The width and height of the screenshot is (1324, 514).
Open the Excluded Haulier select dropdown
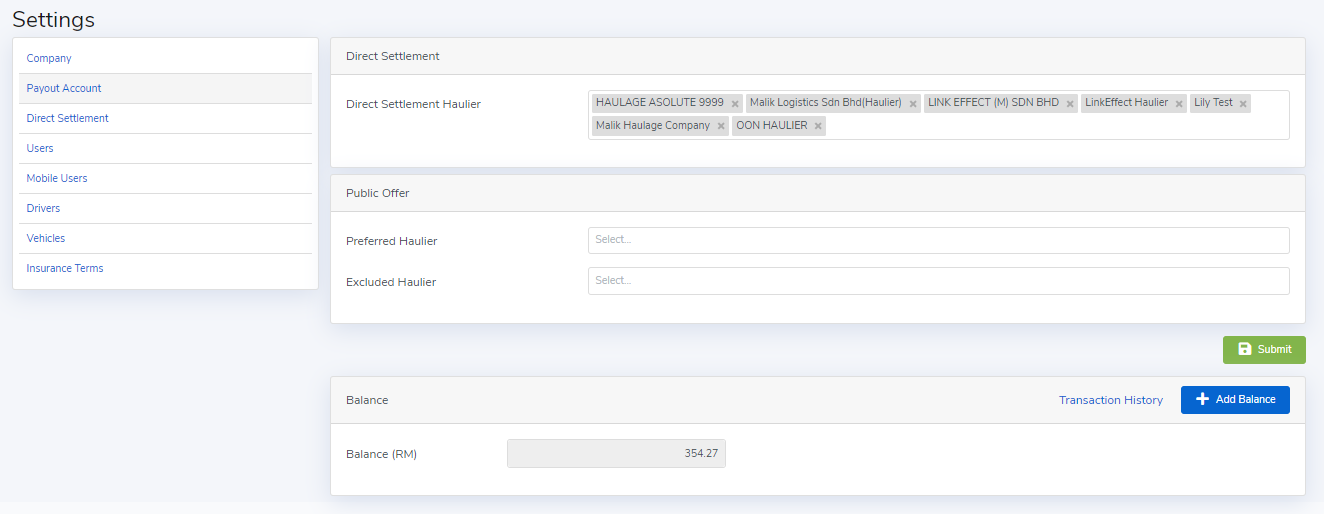click(x=938, y=281)
